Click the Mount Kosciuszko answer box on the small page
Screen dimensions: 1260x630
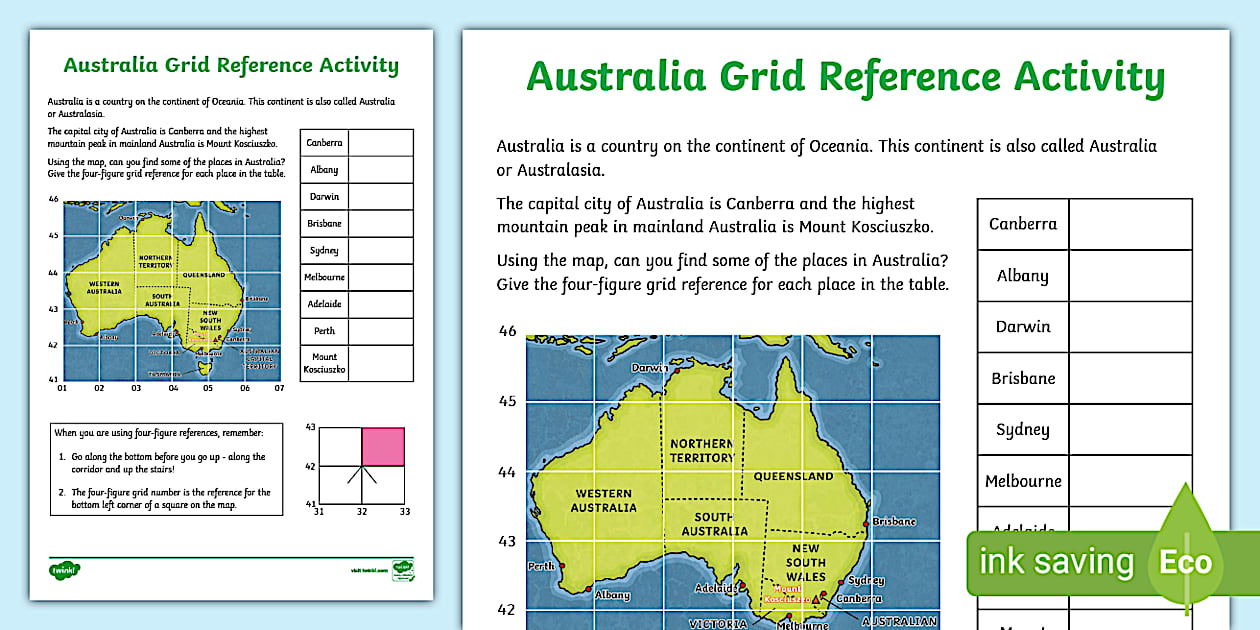pos(381,363)
